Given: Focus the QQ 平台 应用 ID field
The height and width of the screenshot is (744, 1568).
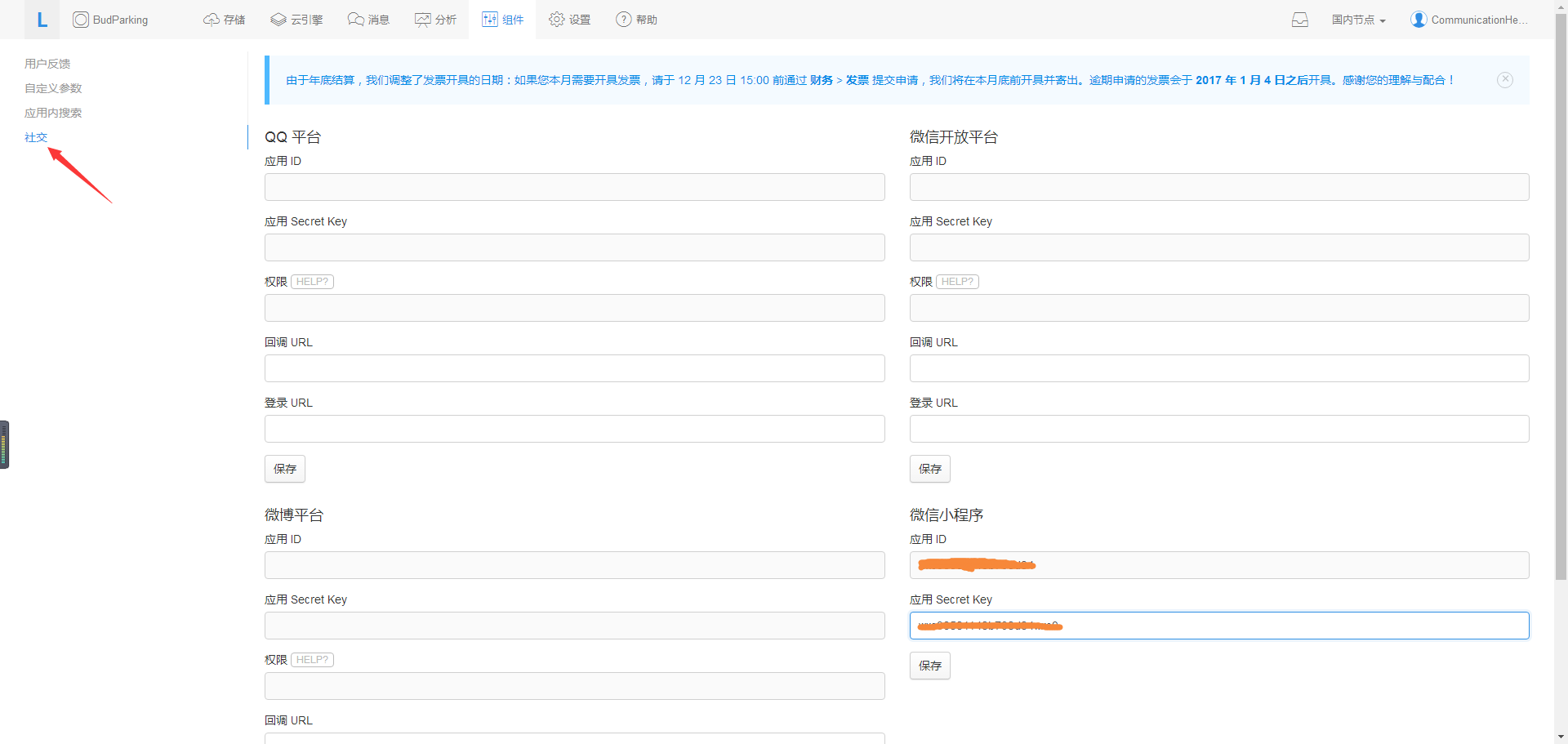Looking at the screenshot, I should [575, 187].
